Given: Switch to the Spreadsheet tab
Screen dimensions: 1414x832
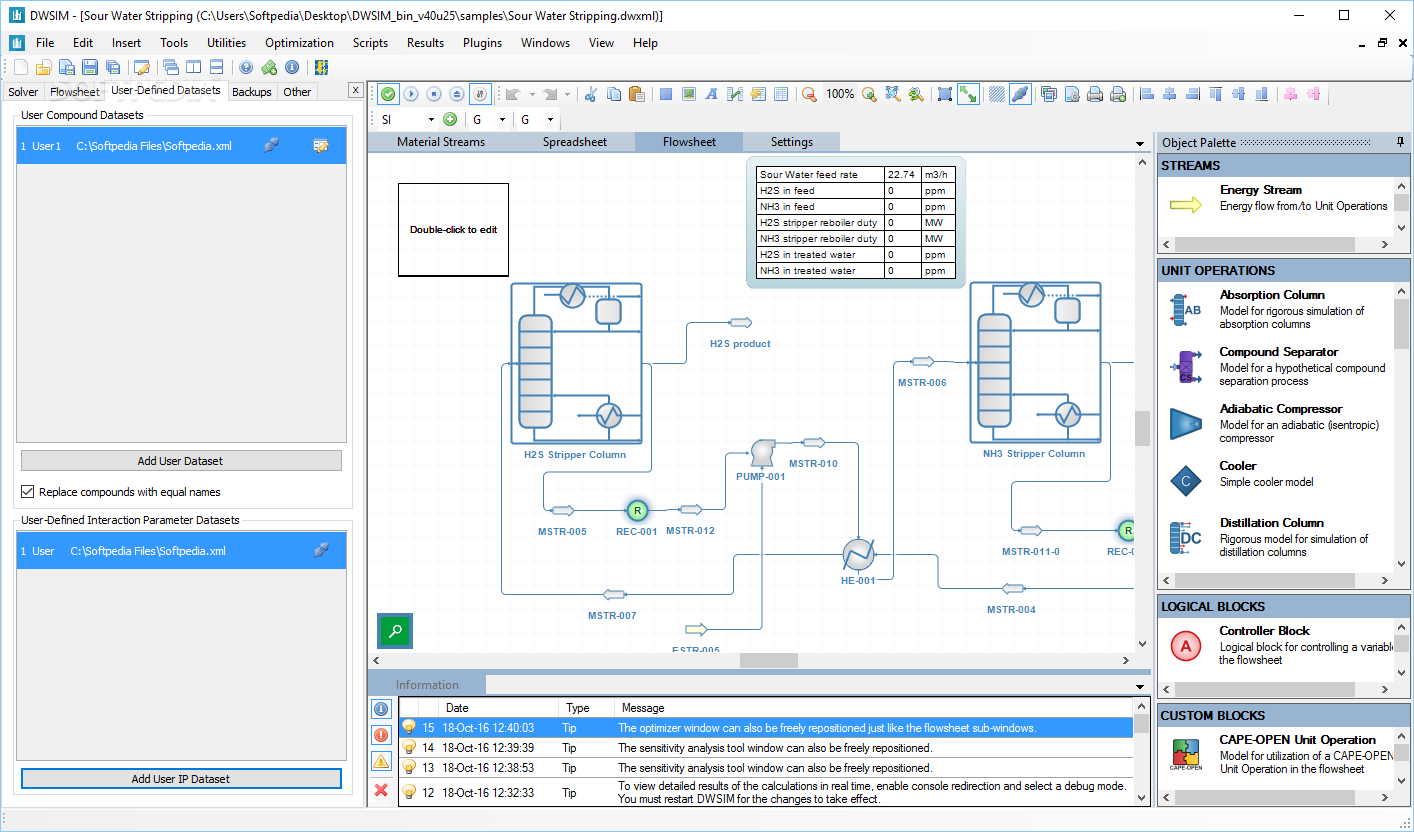Looking at the screenshot, I should 575,142.
